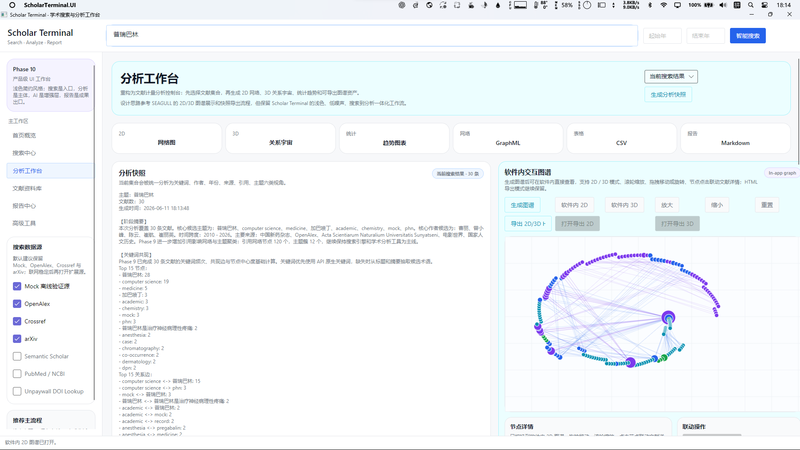Click the 当前搜索结果 · 30 条 badge

point(458,173)
